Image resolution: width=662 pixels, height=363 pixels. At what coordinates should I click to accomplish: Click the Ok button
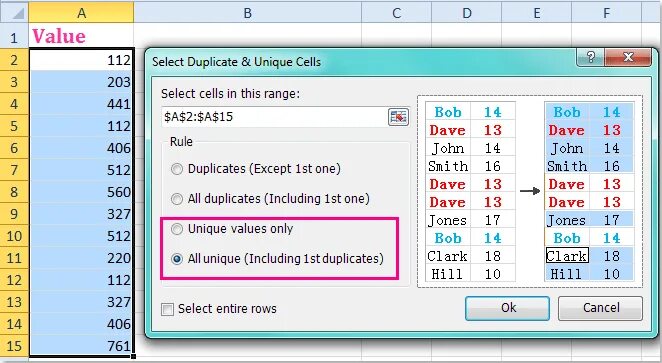point(507,308)
